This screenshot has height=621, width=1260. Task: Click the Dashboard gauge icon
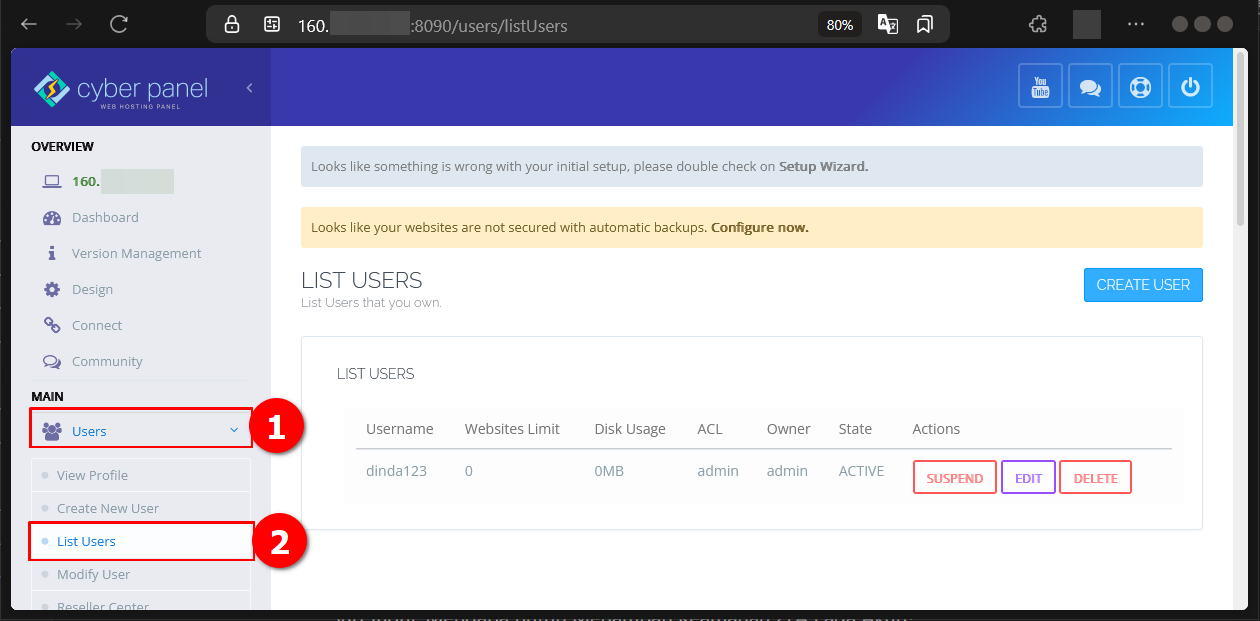point(52,218)
